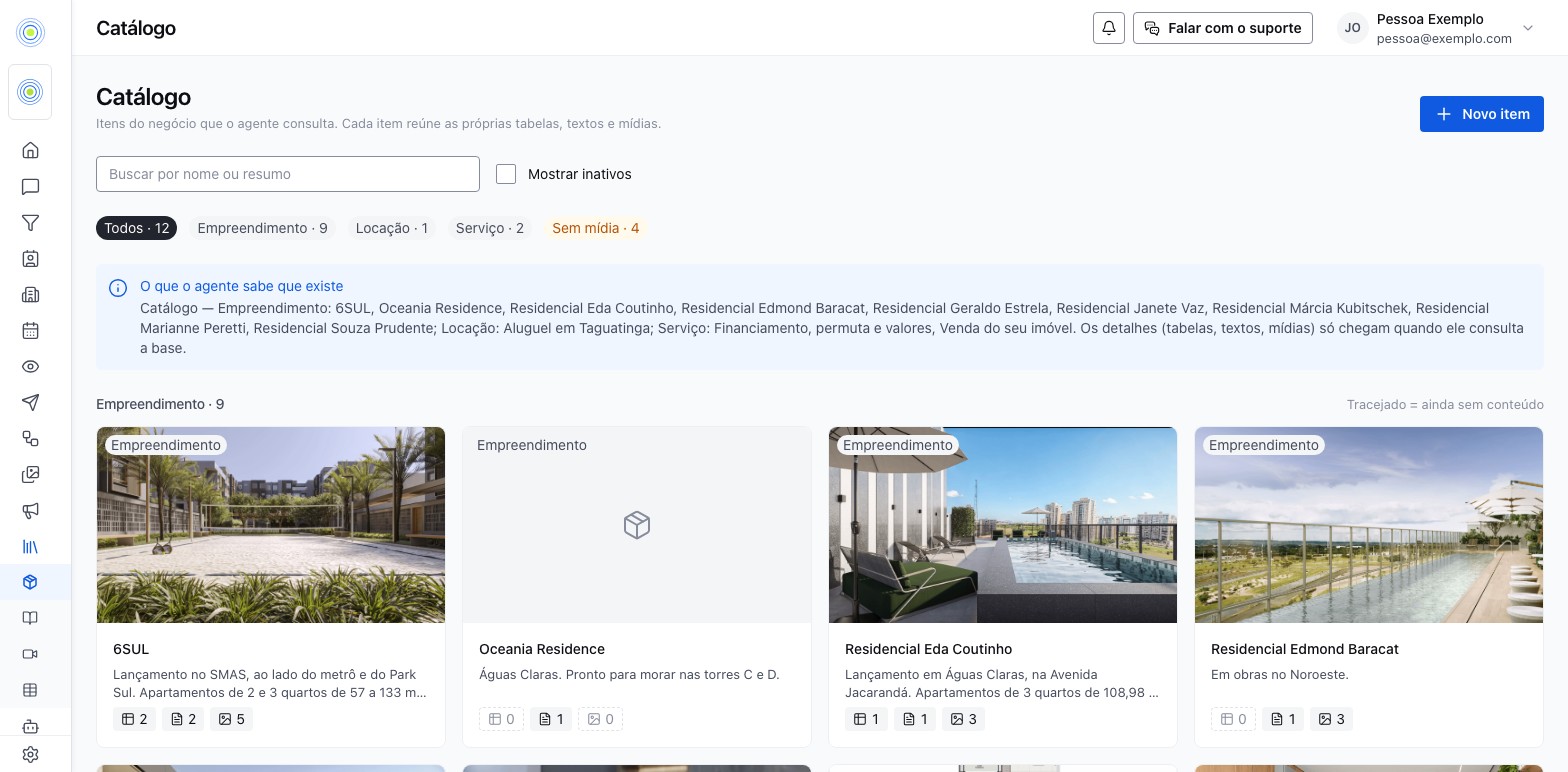Filter by Locação · 1 chip
Viewport: 1568px width, 772px height.
pos(392,228)
